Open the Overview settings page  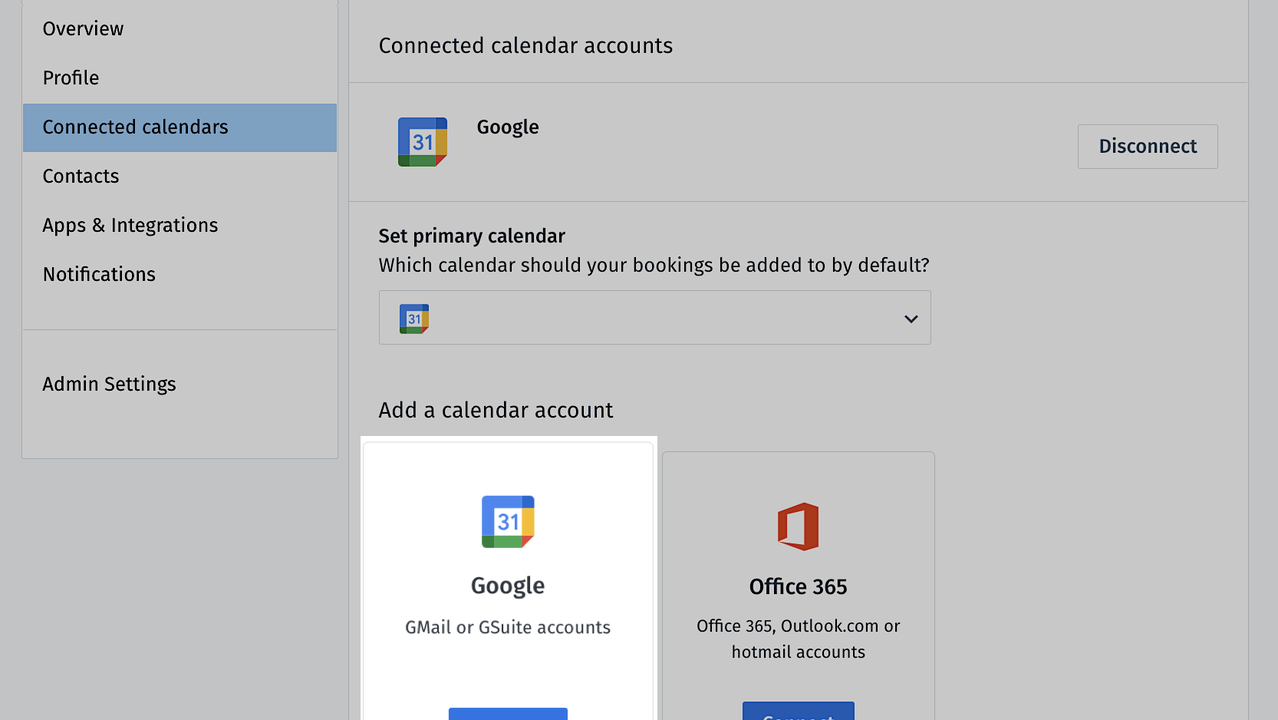coord(83,28)
